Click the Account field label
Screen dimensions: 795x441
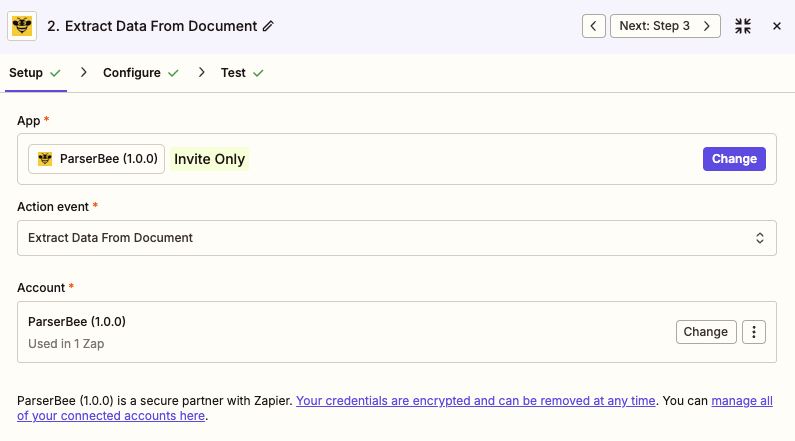41,287
